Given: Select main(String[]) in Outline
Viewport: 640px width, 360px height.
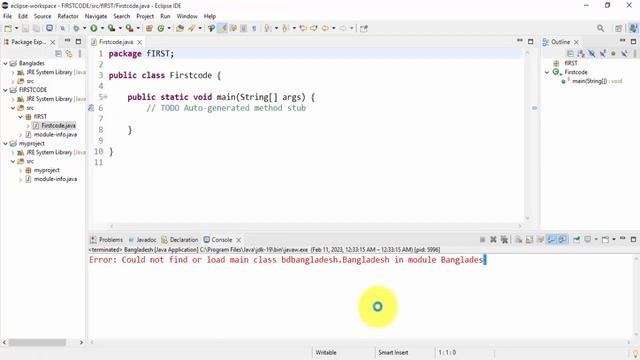Looking at the screenshot, I should (589, 81).
